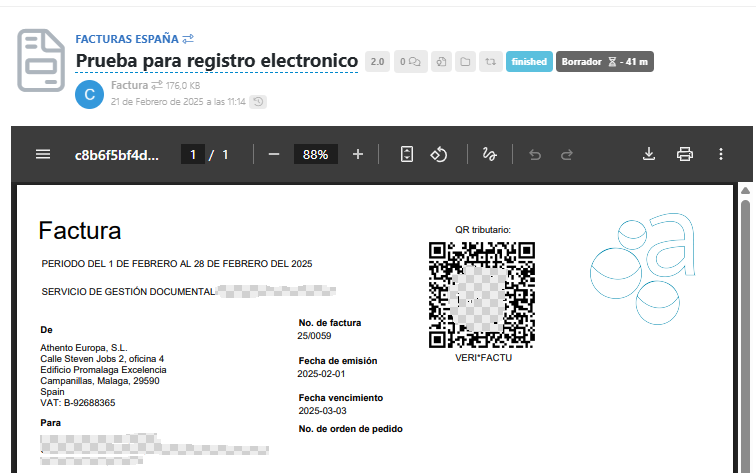Open the FACTURAS ESPAÑA space link

click(126, 39)
